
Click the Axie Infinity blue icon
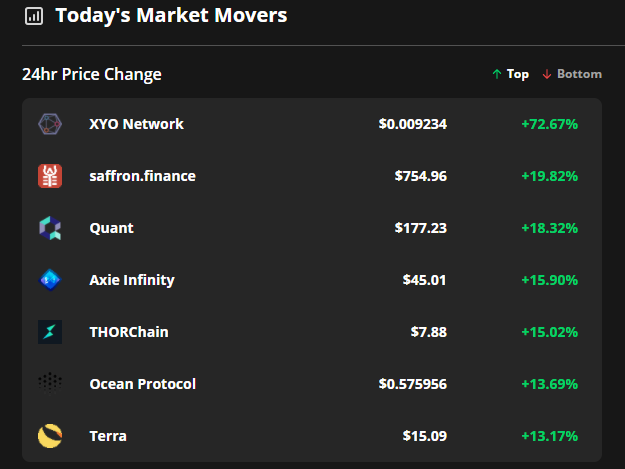pos(50,280)
